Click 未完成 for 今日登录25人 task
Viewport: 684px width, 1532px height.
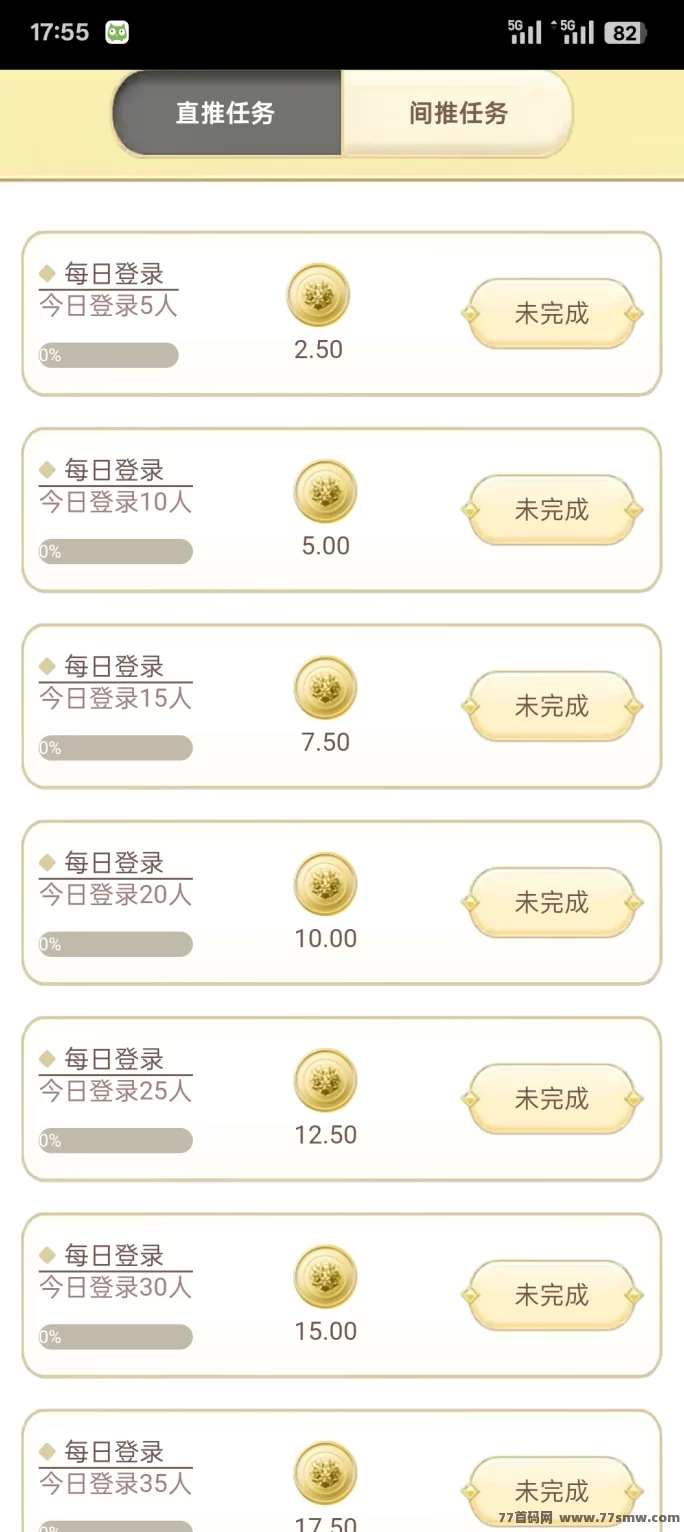coord(552,1099)
